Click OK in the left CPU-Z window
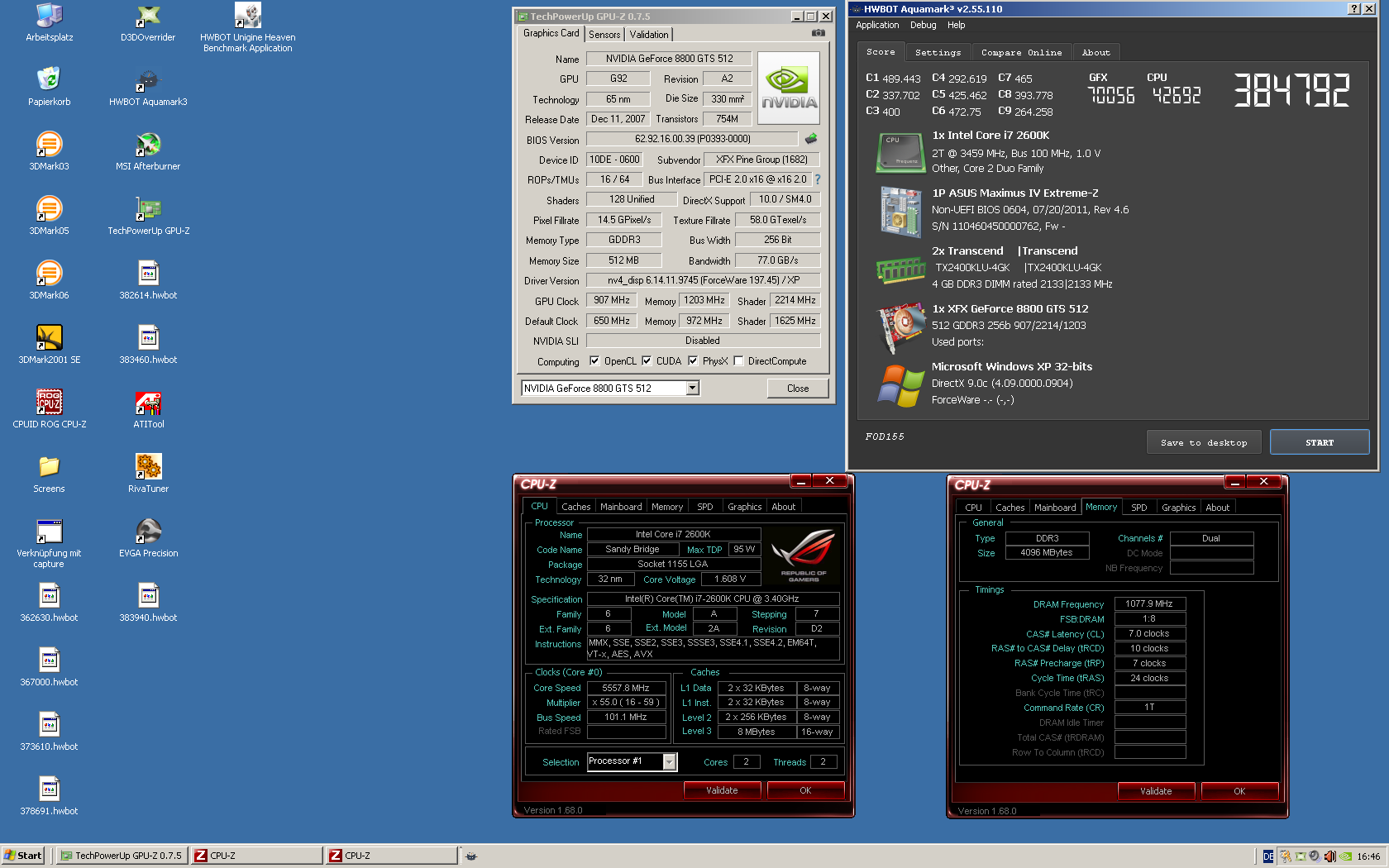 [805, 790]
